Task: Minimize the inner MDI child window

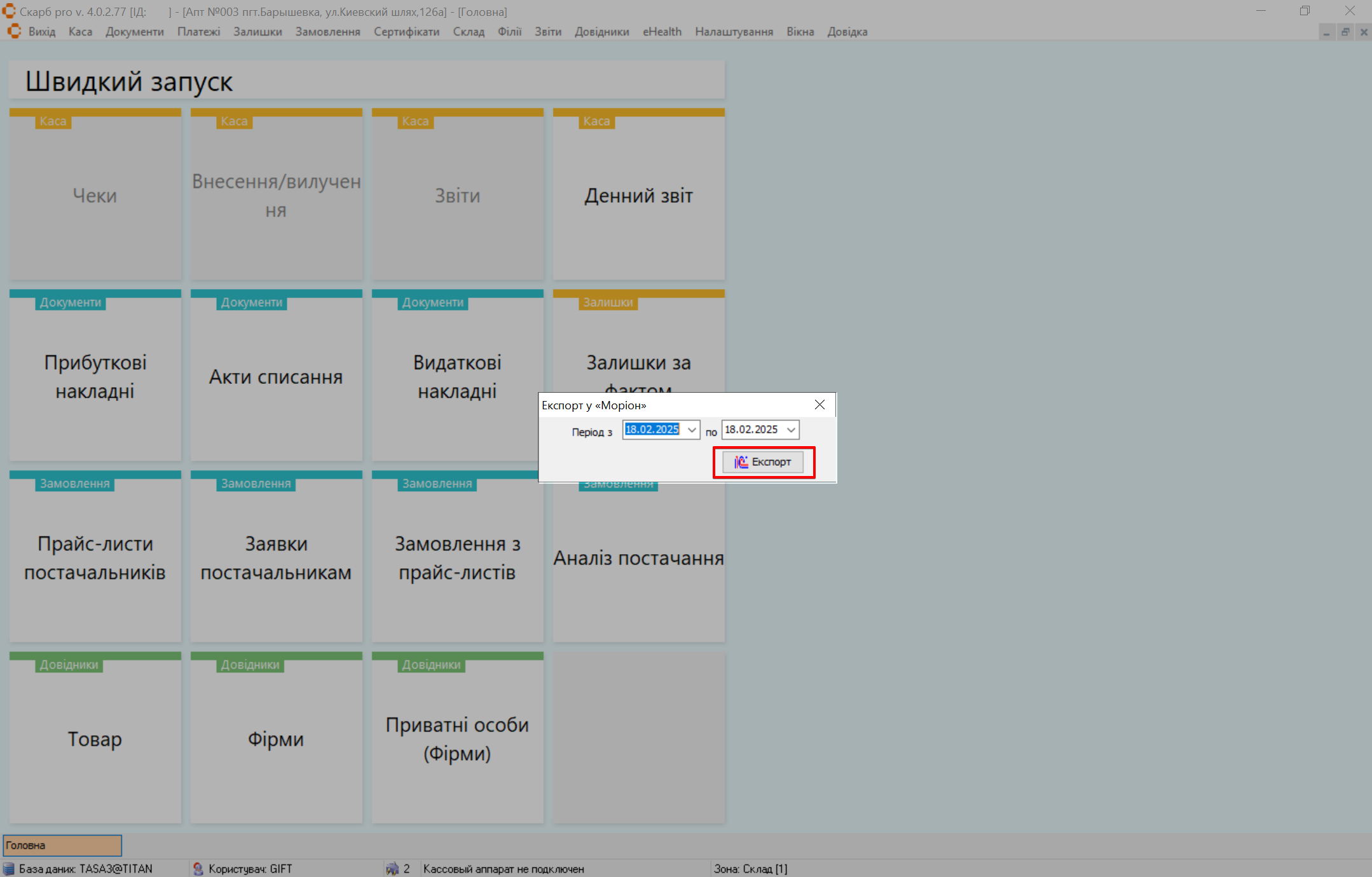Action: (x=1326, y=32)
